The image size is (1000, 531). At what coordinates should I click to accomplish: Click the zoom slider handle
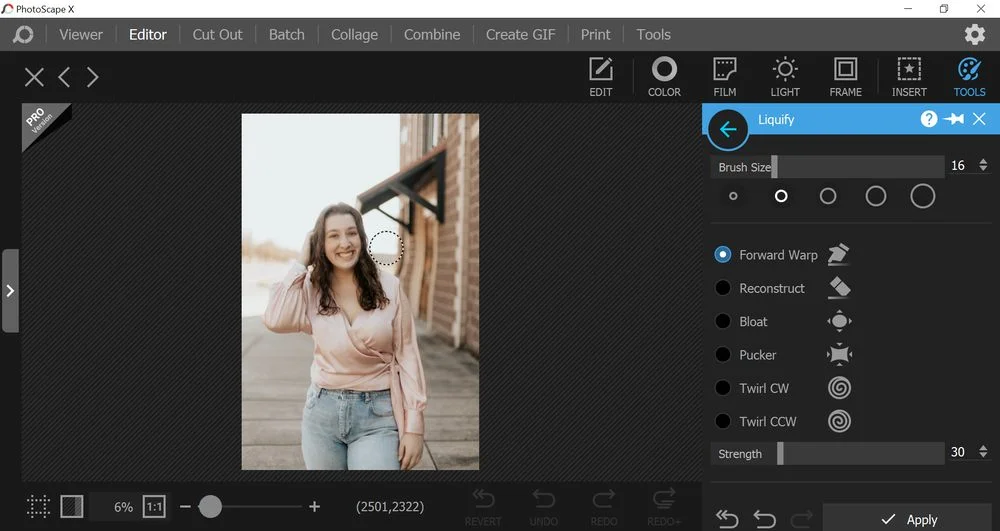[x=210, y=507]
